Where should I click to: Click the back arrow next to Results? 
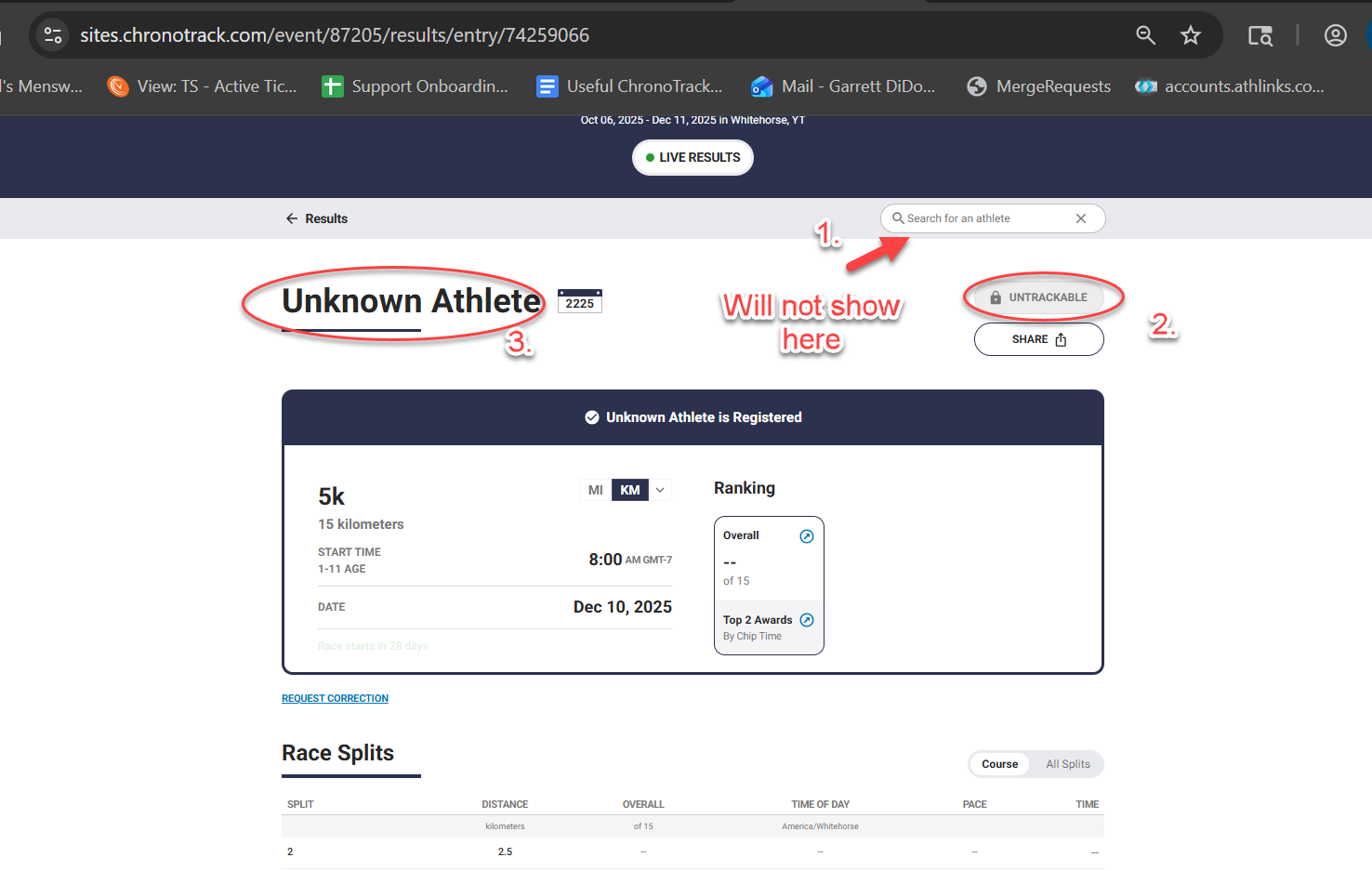[292, 218]
